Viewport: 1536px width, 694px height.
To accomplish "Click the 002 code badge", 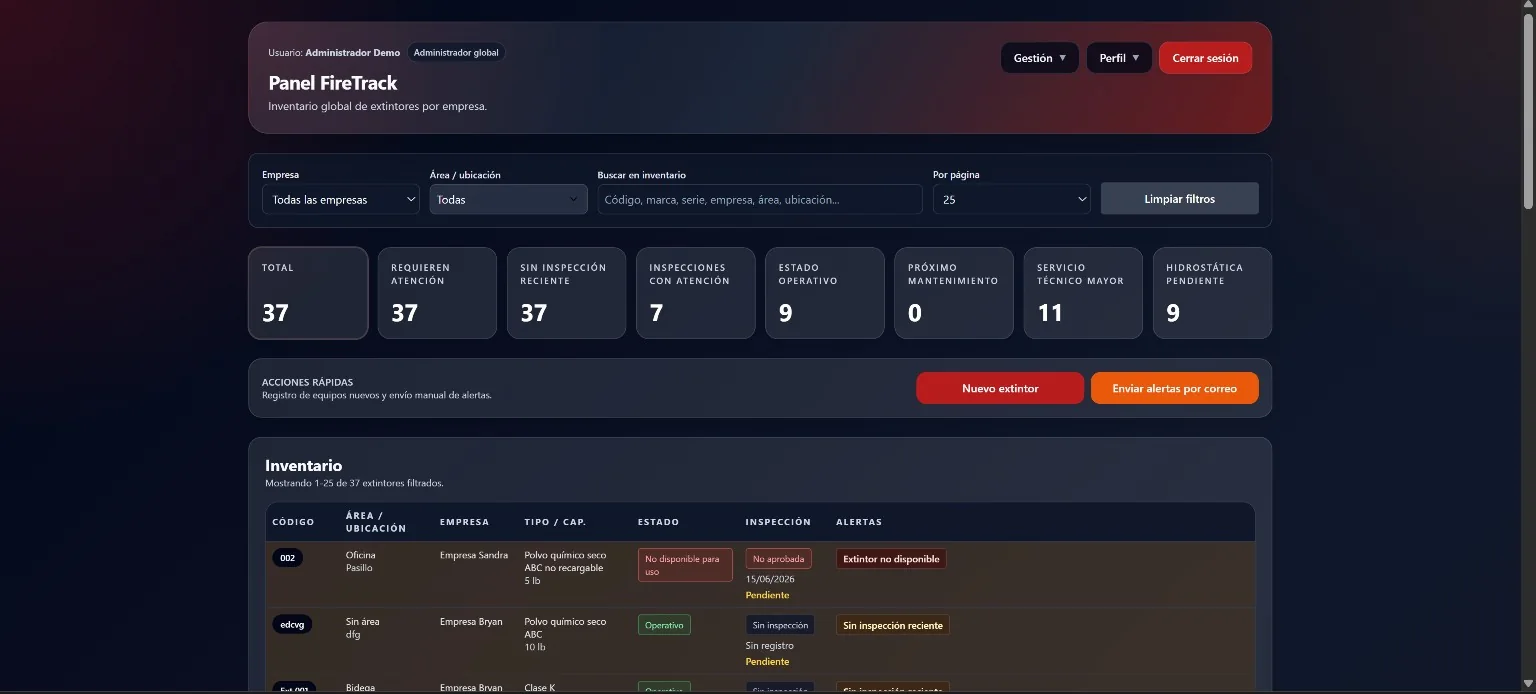I will click(287, 558).
